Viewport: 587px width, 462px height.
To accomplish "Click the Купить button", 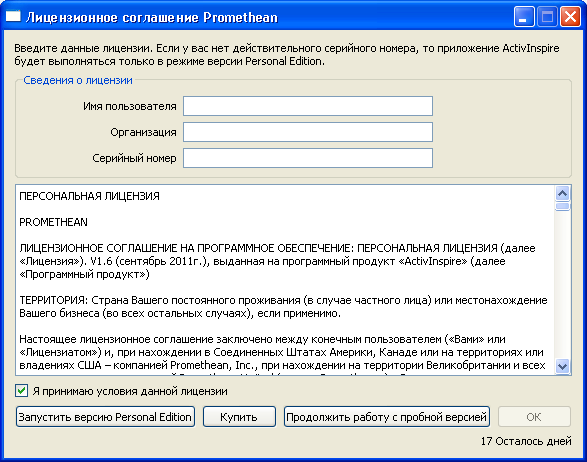I will coord(239,417).
